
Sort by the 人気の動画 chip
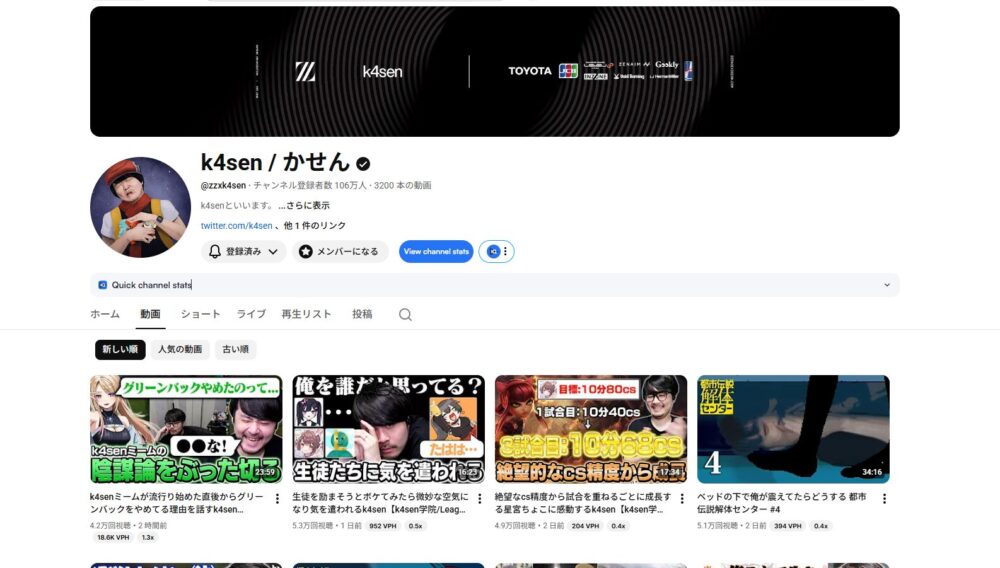tap(180, 349)
